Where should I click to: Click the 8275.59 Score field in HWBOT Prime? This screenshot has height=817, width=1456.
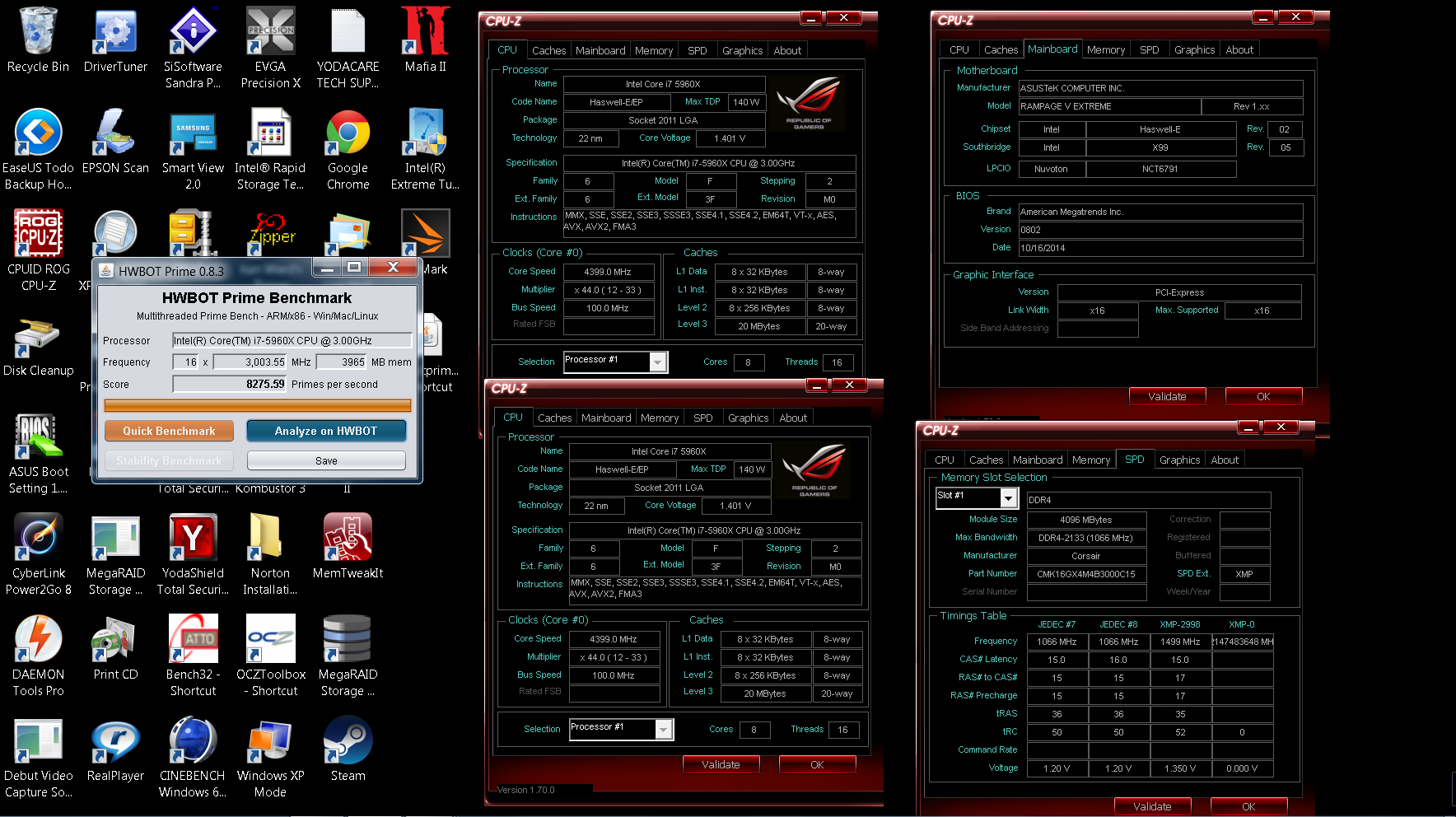(230, 384)
